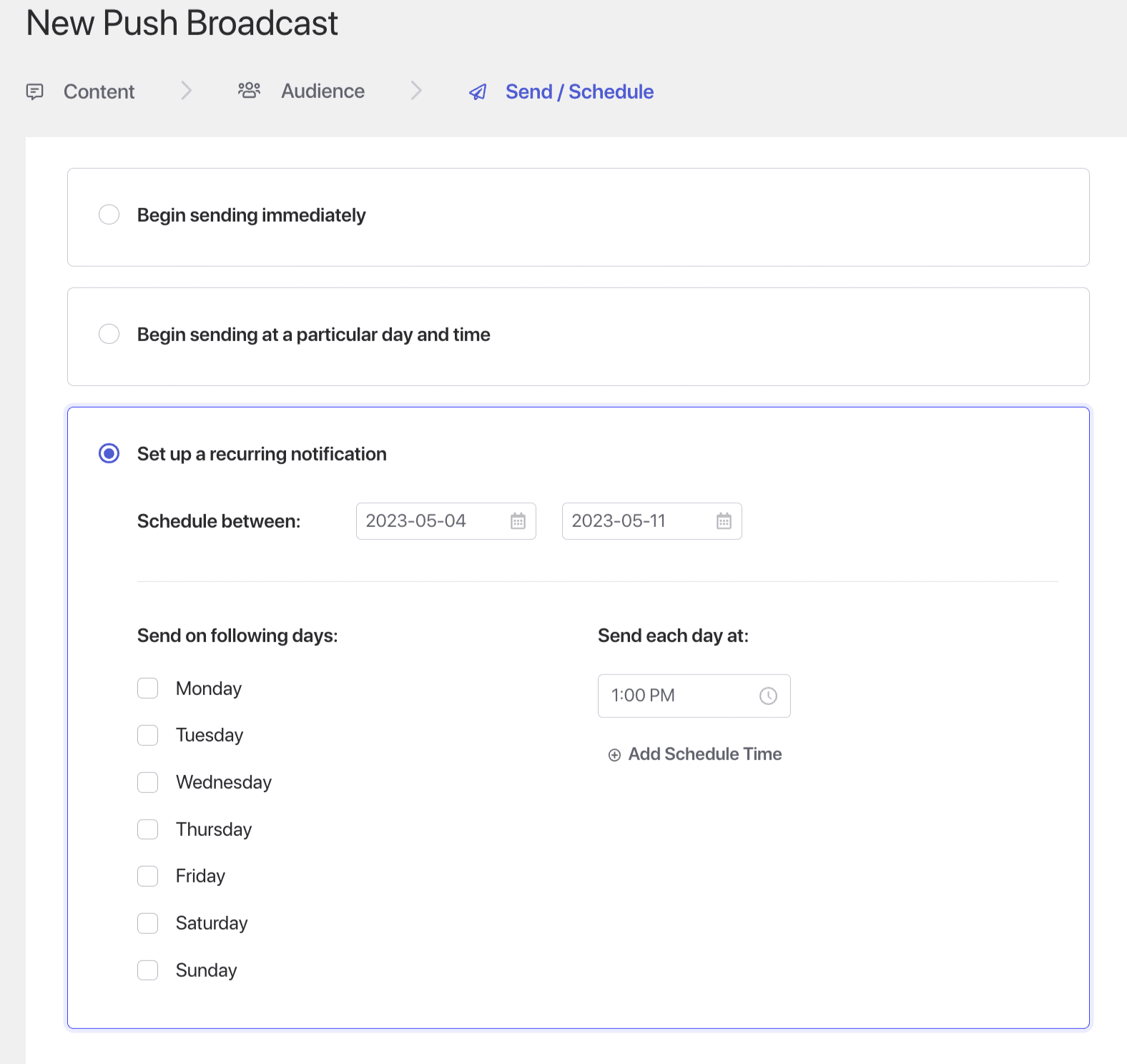The width and height of the screenshot is (1127, 1064).
Task: Check the Wednesday checkbox
Action: coord(148,782)
